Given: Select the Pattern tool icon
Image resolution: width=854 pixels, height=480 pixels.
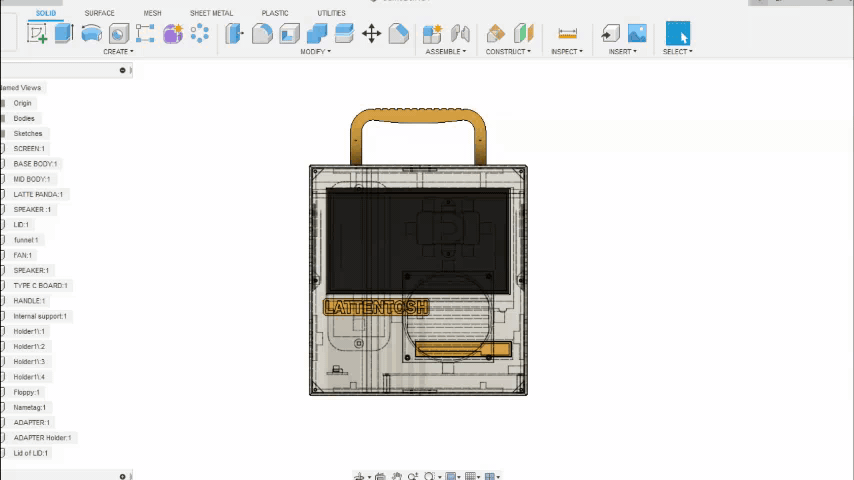Looking at the screenshot, I should (x=199, y=33).
